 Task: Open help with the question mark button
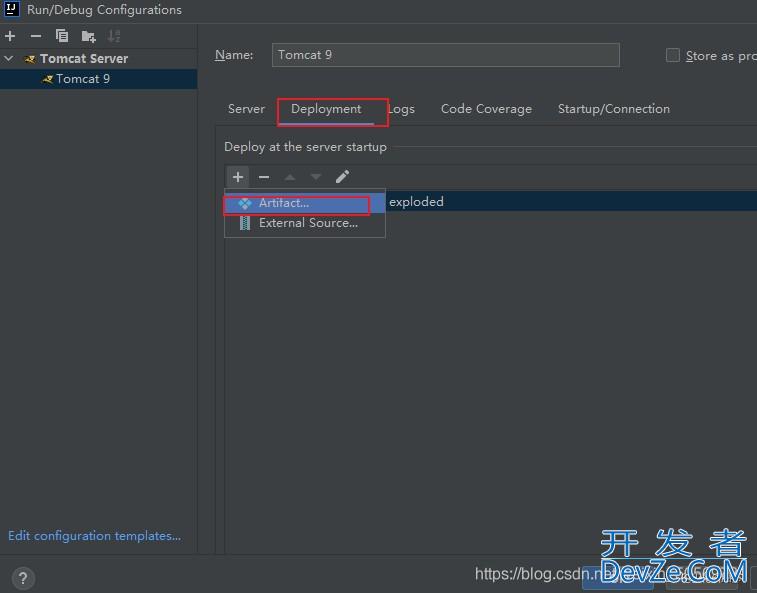23,578
